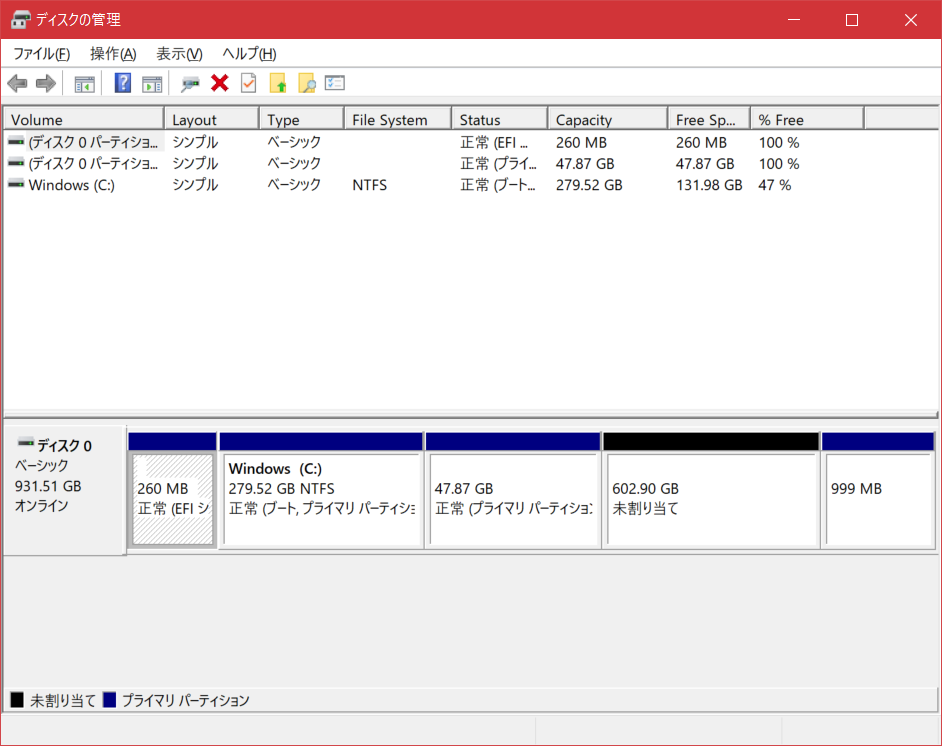Toggle the console tree pane icon
This screenshot has width=942, height=746.
tap(85, 84)
